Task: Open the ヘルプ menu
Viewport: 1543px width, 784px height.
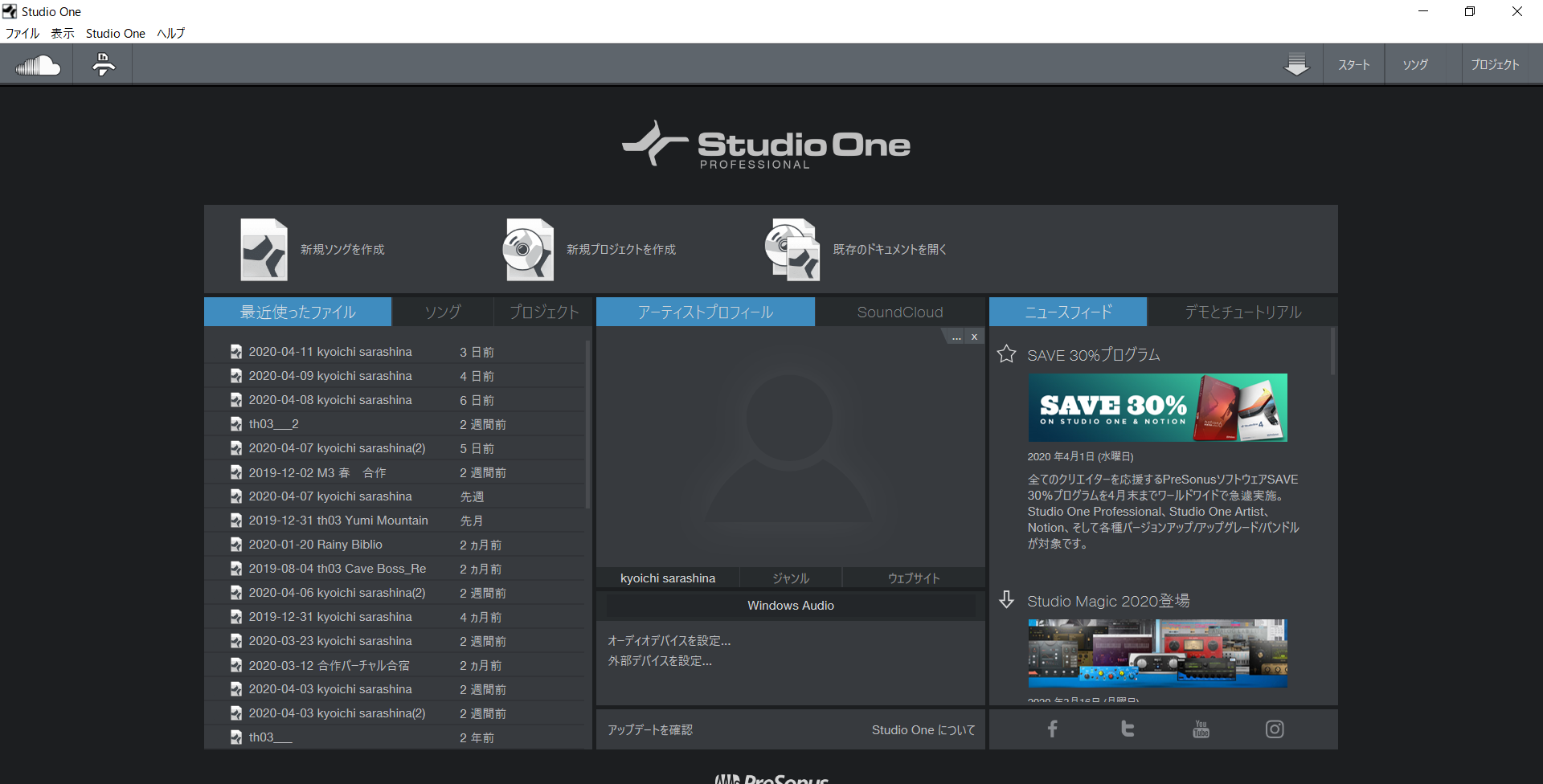Action: click(170, 33)
